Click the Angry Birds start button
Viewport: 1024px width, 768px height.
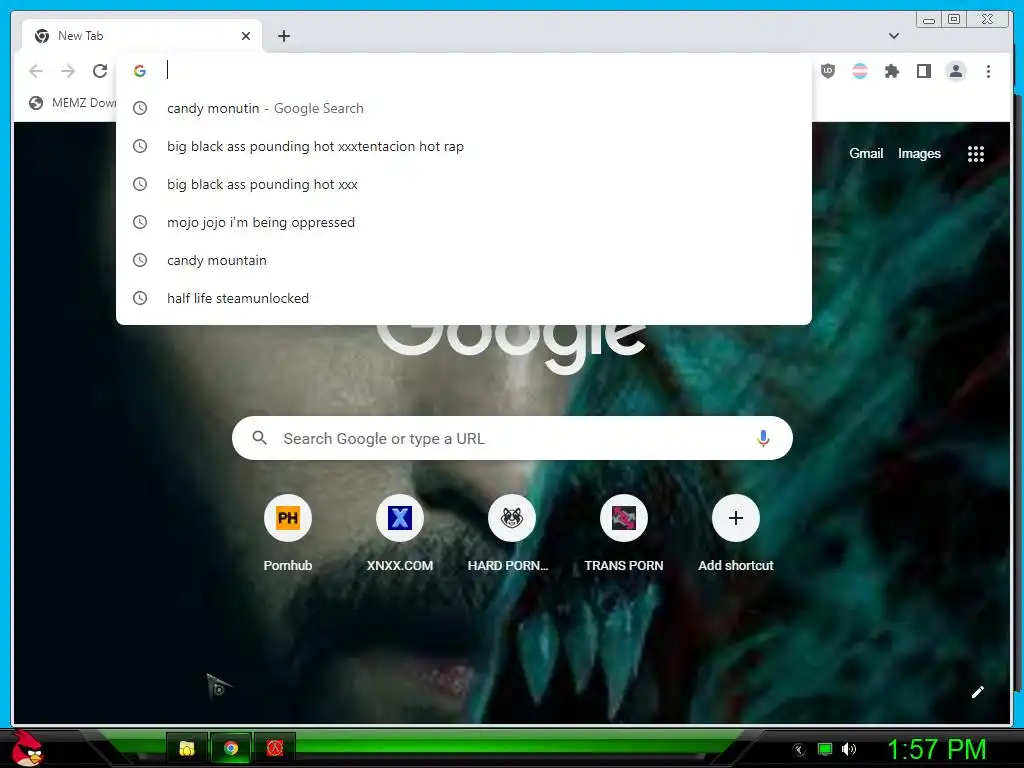click(27, 748)
